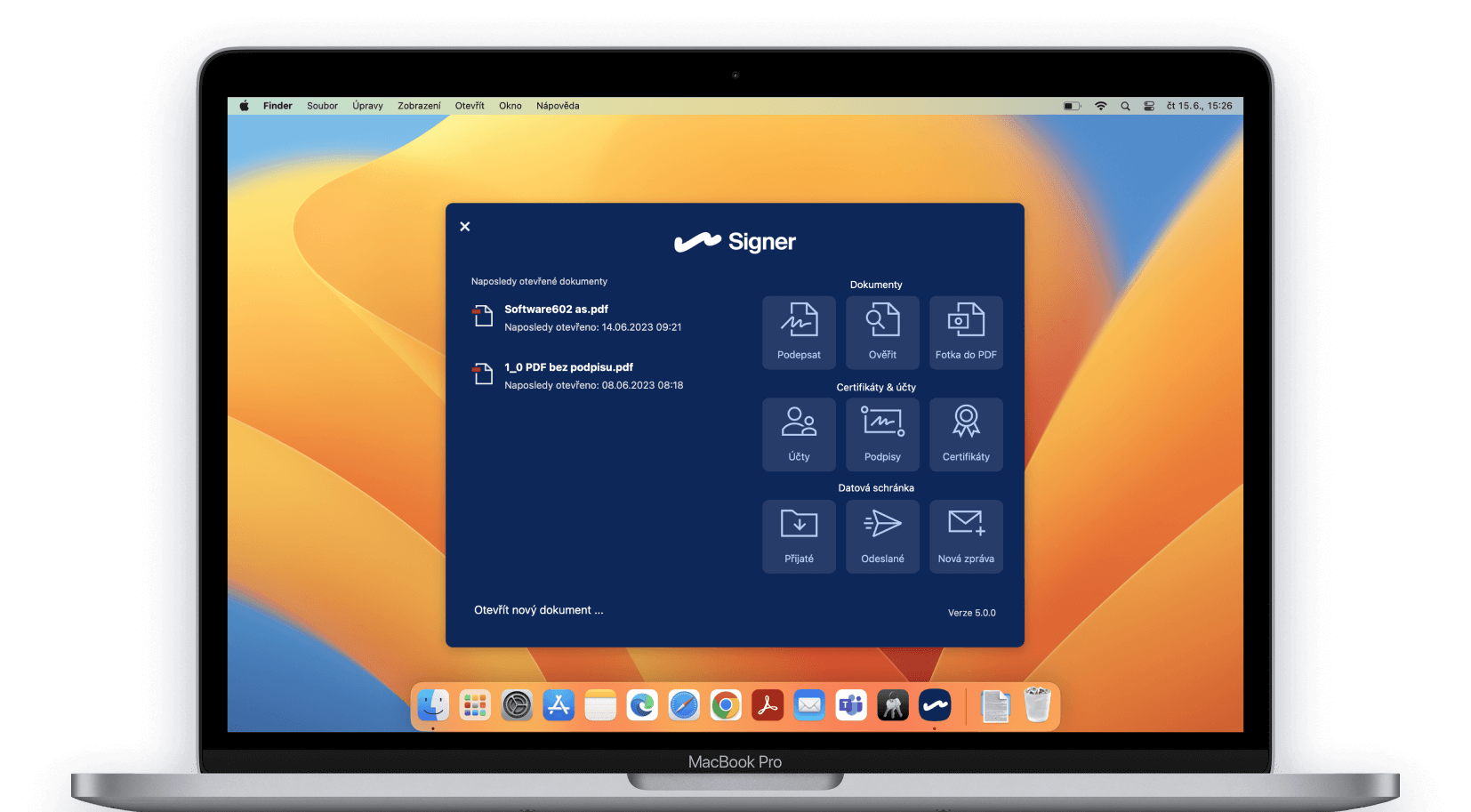Open the Nápověda menu
This screenshot has height=812, width=1471.
click(x=558, y=105)
